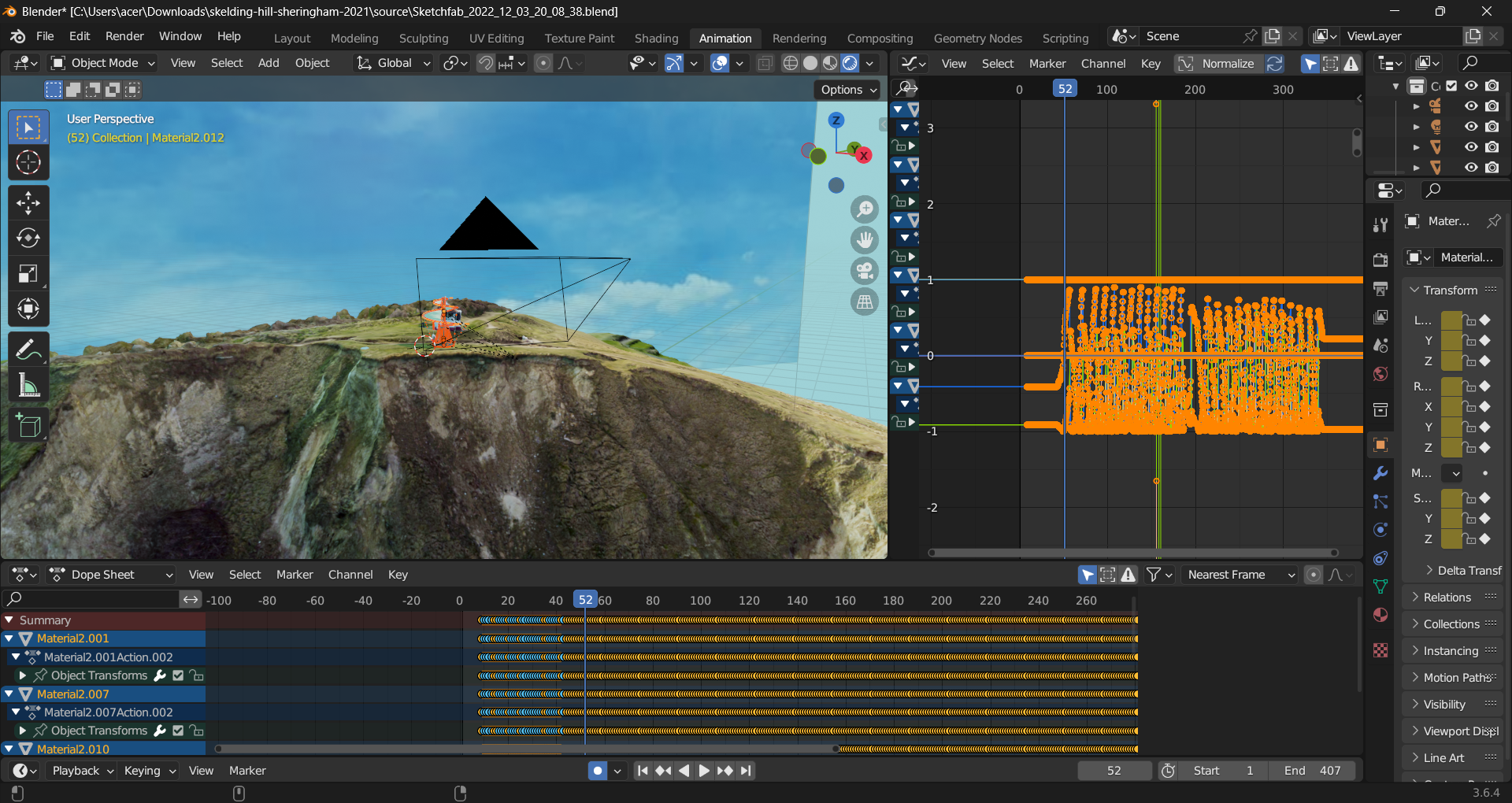Open the Dope Sheet mode dropdown

coord(111,575)
